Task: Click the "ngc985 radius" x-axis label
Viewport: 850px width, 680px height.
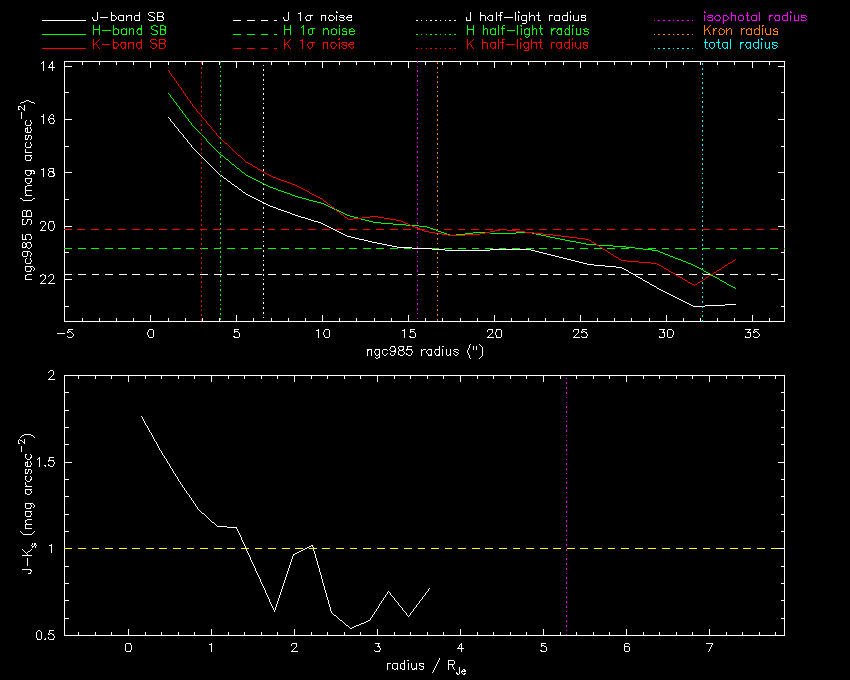Action: 423,352
